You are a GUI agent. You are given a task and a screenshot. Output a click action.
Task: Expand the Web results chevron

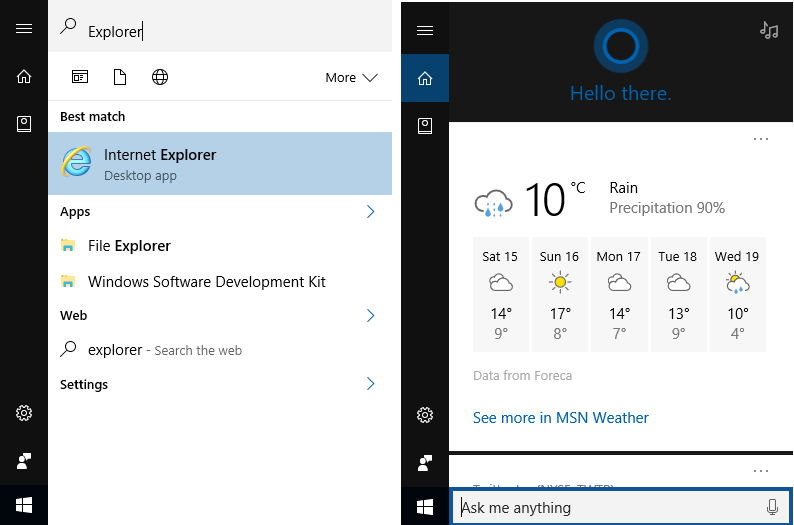(371, 315)
